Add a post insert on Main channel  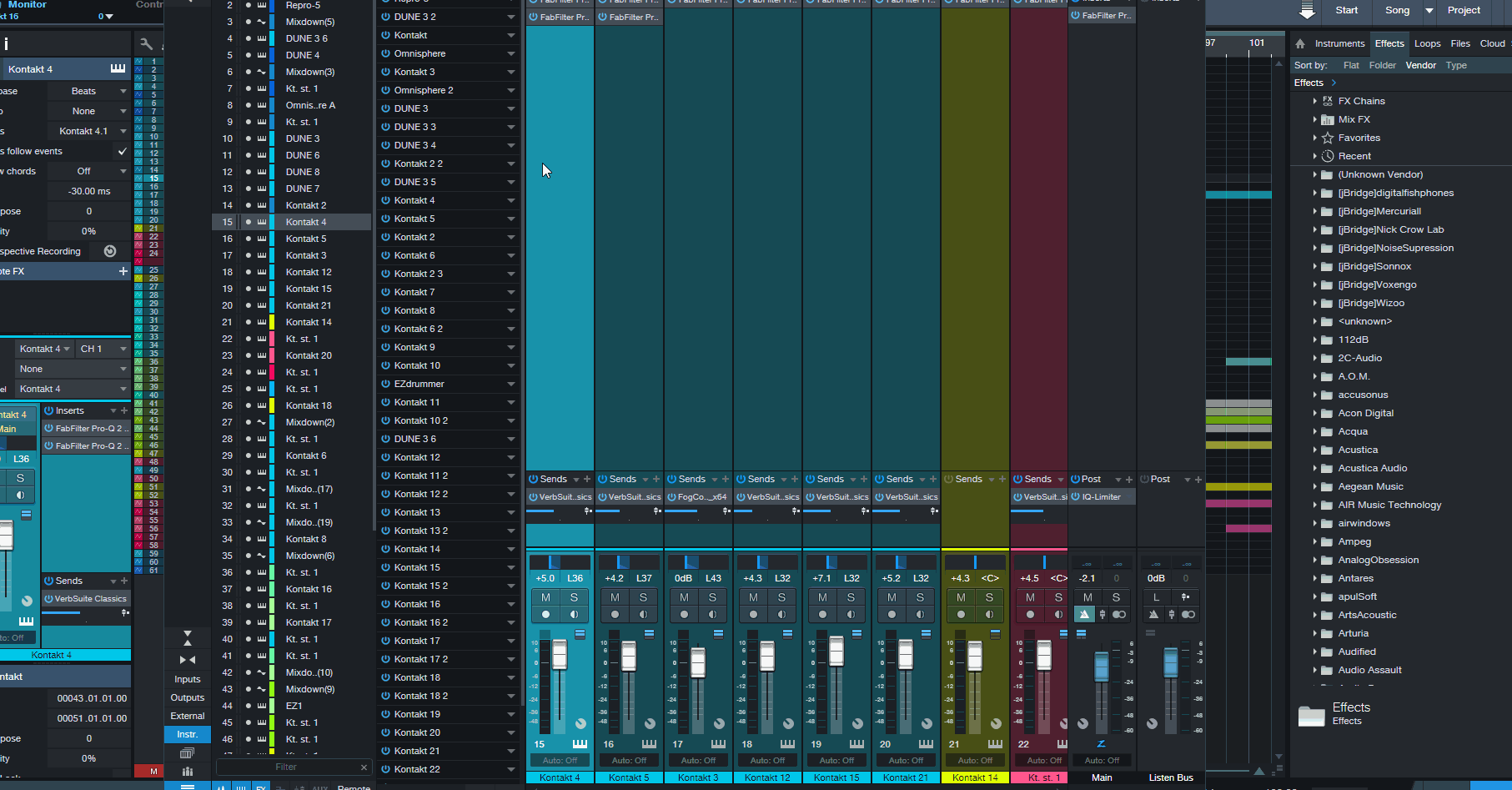(x=1129, y=480)
